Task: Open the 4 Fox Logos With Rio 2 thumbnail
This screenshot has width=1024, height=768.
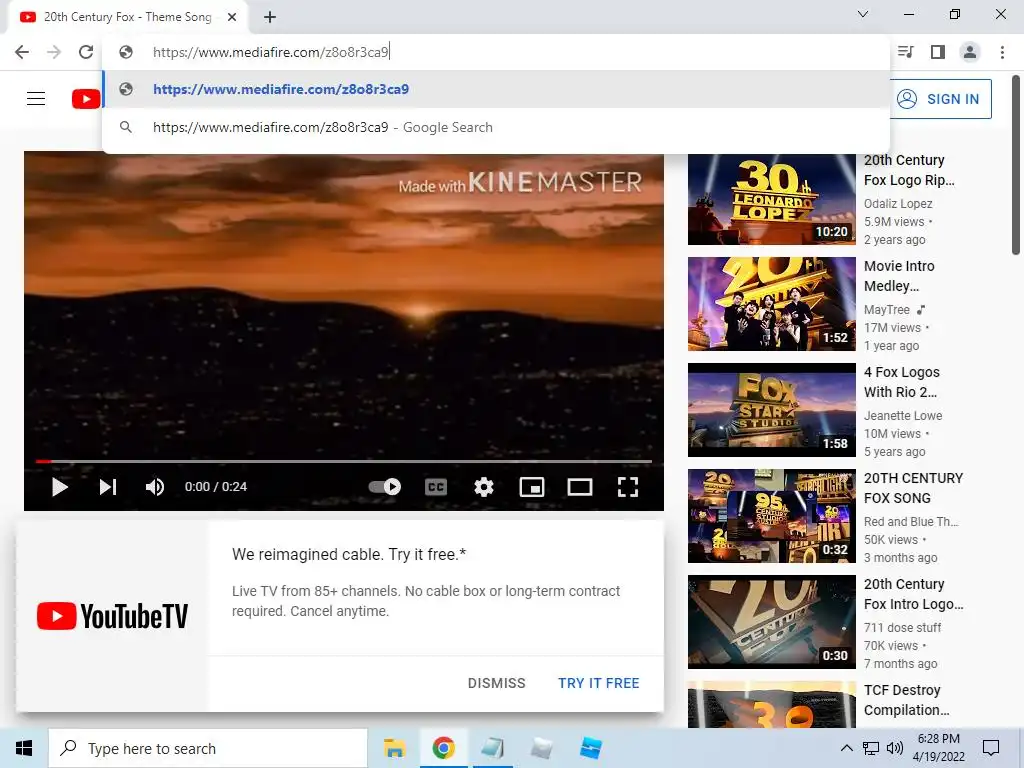Action: point(771,409)
